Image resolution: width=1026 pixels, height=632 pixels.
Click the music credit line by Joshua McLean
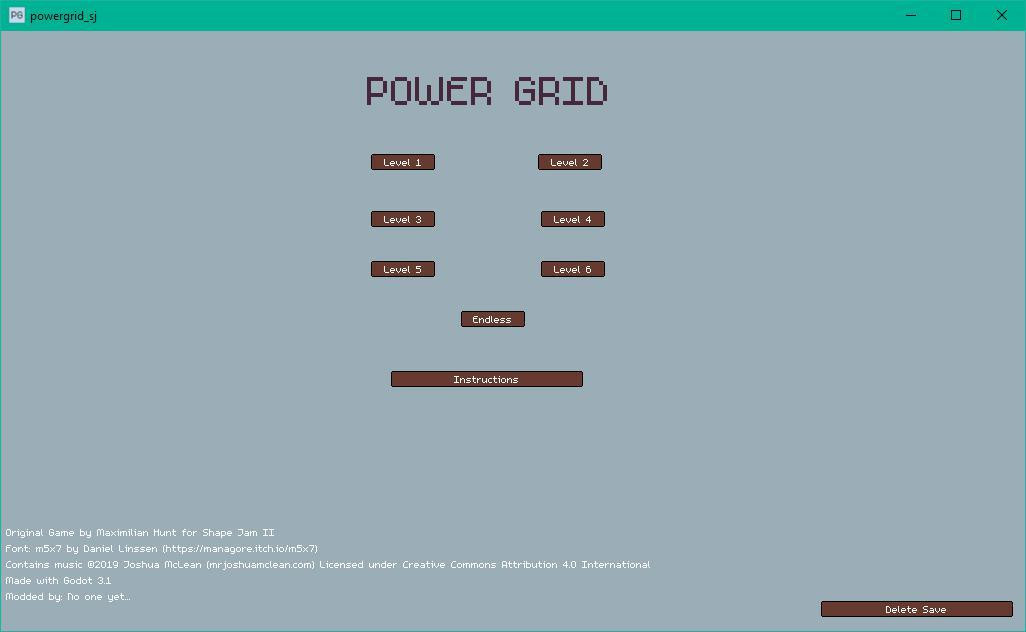point(328,565)
